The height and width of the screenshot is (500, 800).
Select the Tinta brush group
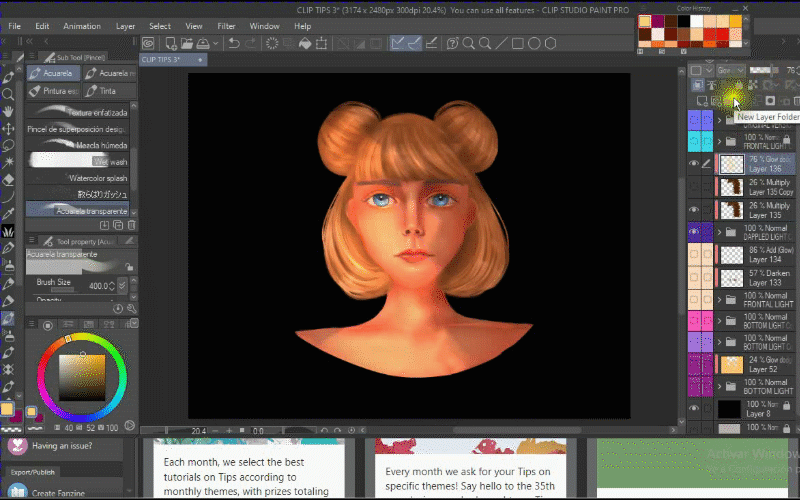(x=103, y=90)
